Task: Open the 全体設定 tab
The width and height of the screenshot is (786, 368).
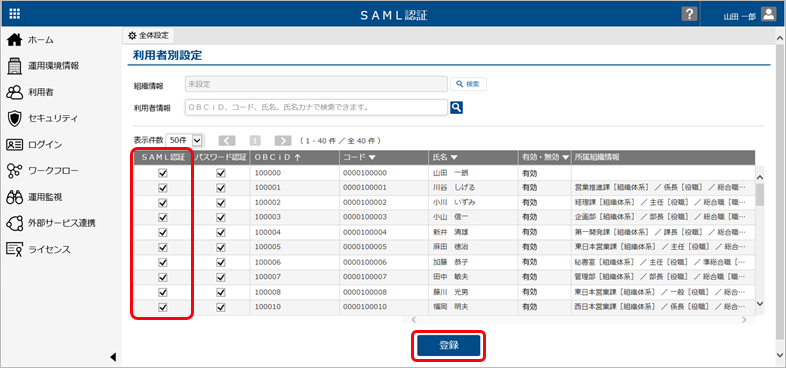Action: 149,36
